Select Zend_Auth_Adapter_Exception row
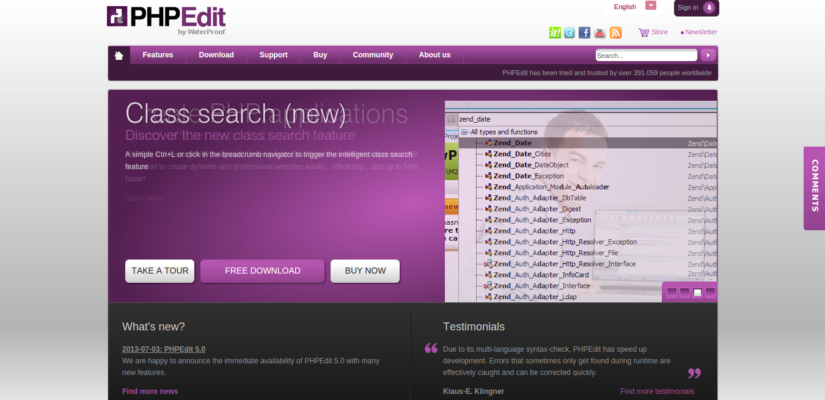This screenshot has width=825, height=400. tap(588, 220)
